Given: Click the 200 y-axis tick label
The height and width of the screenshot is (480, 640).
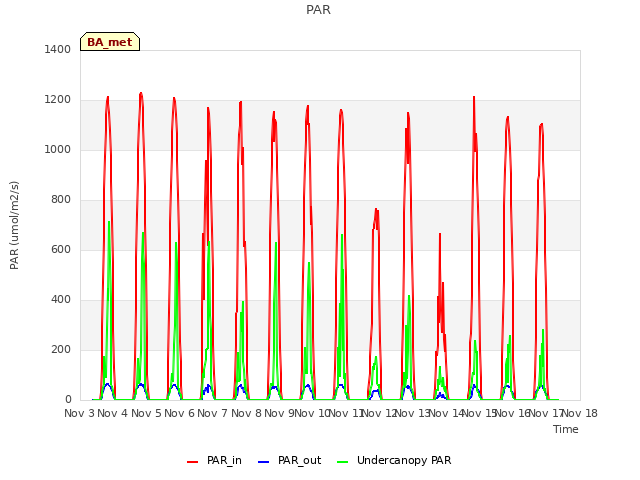Looking at the screenshot, I should coord(61,349).
